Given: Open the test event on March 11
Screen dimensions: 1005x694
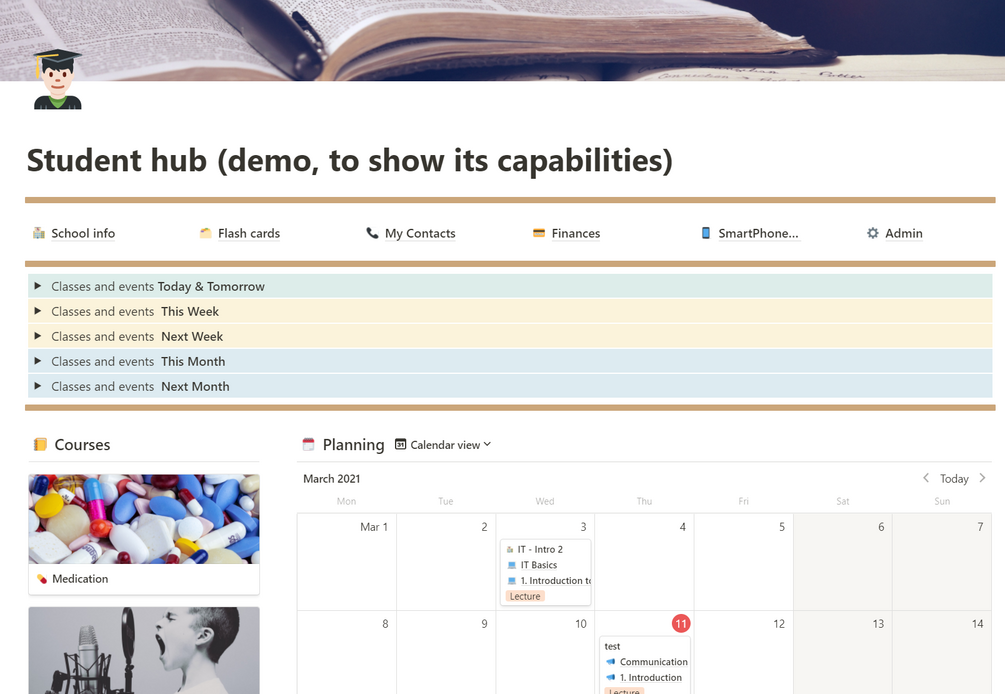Looking at the screenshot, I should (x=612, y=646).
